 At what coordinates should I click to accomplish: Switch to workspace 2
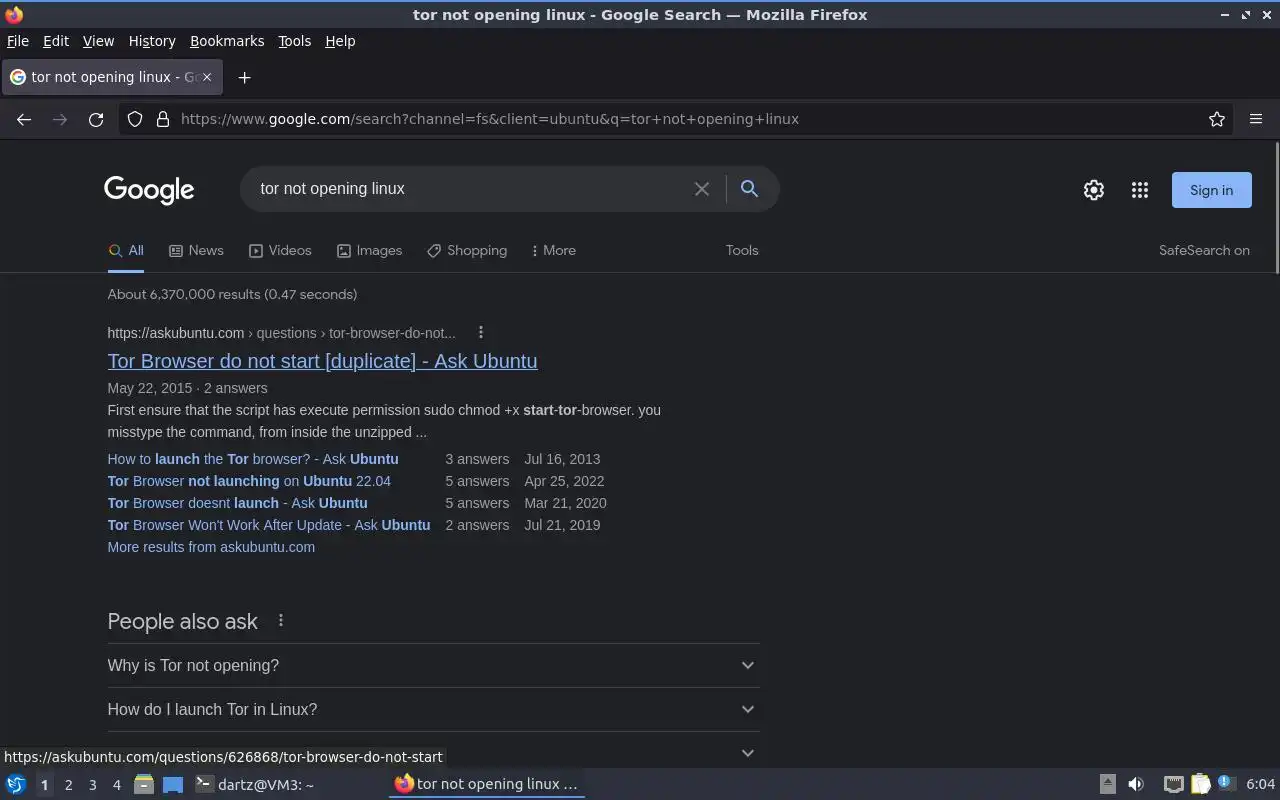68,785
